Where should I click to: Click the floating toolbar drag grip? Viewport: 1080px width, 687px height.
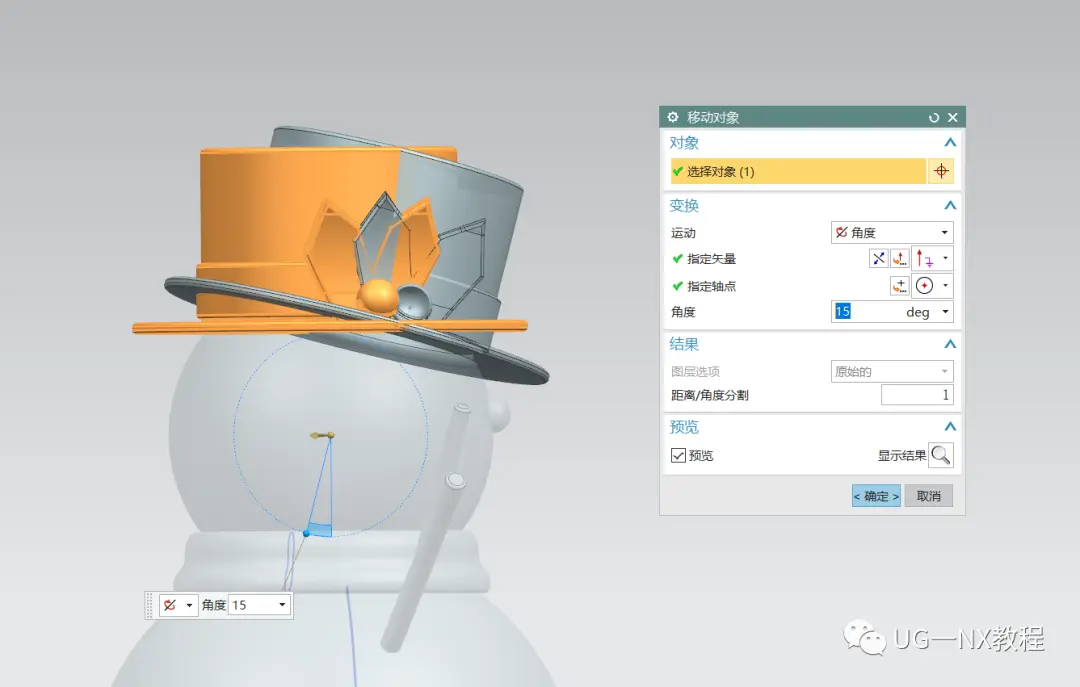pyautogui.click(x=149, y=605)
